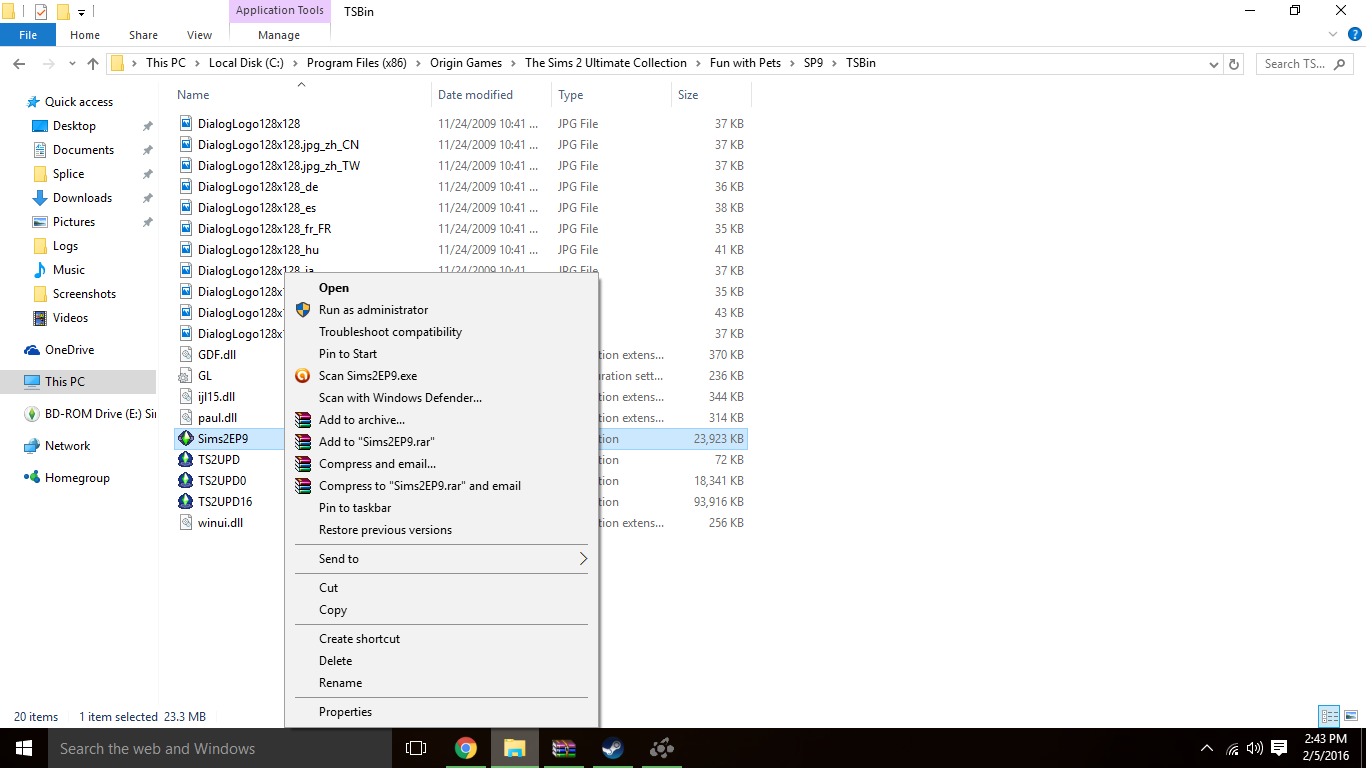Switch to the details view toggle

point(1329,716)
